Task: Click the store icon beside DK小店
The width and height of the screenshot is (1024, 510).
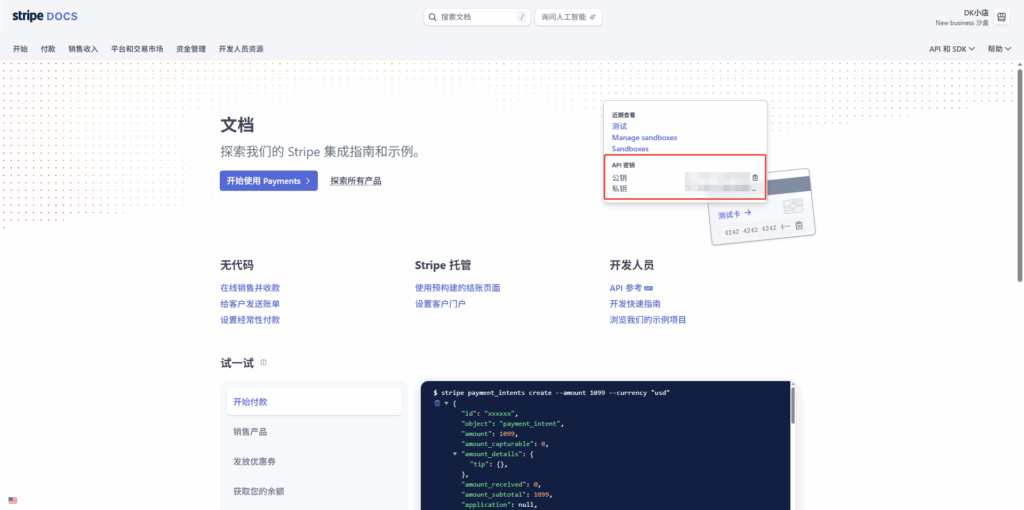Action: click(x=1002, y=17)
